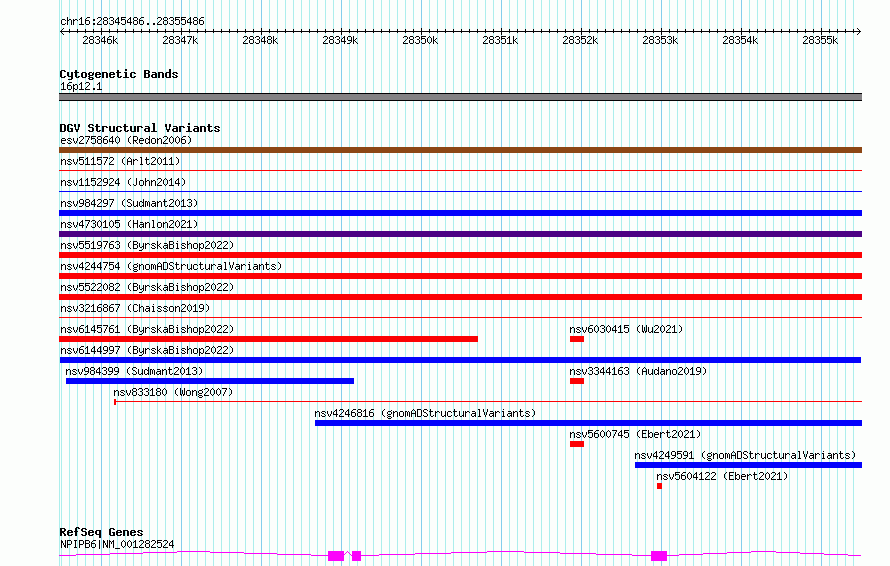The height and width of the screenshot is (566, 890).
Task: Click the 16p12.1 cytogenetic band bar
Action: (460, 97)
